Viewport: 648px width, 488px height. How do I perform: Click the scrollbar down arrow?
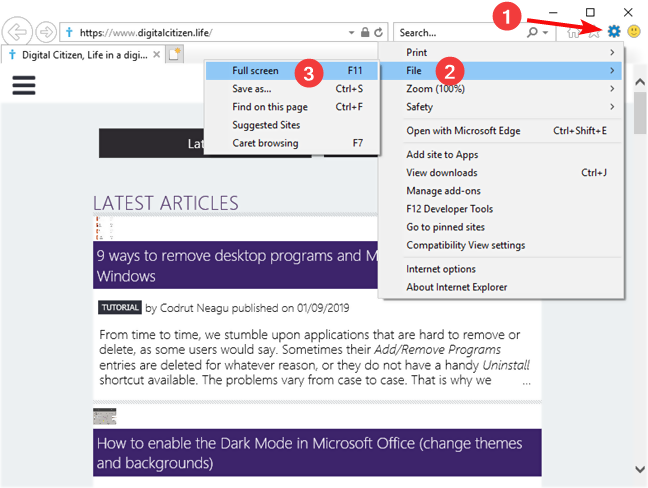(x=640, y=469)
